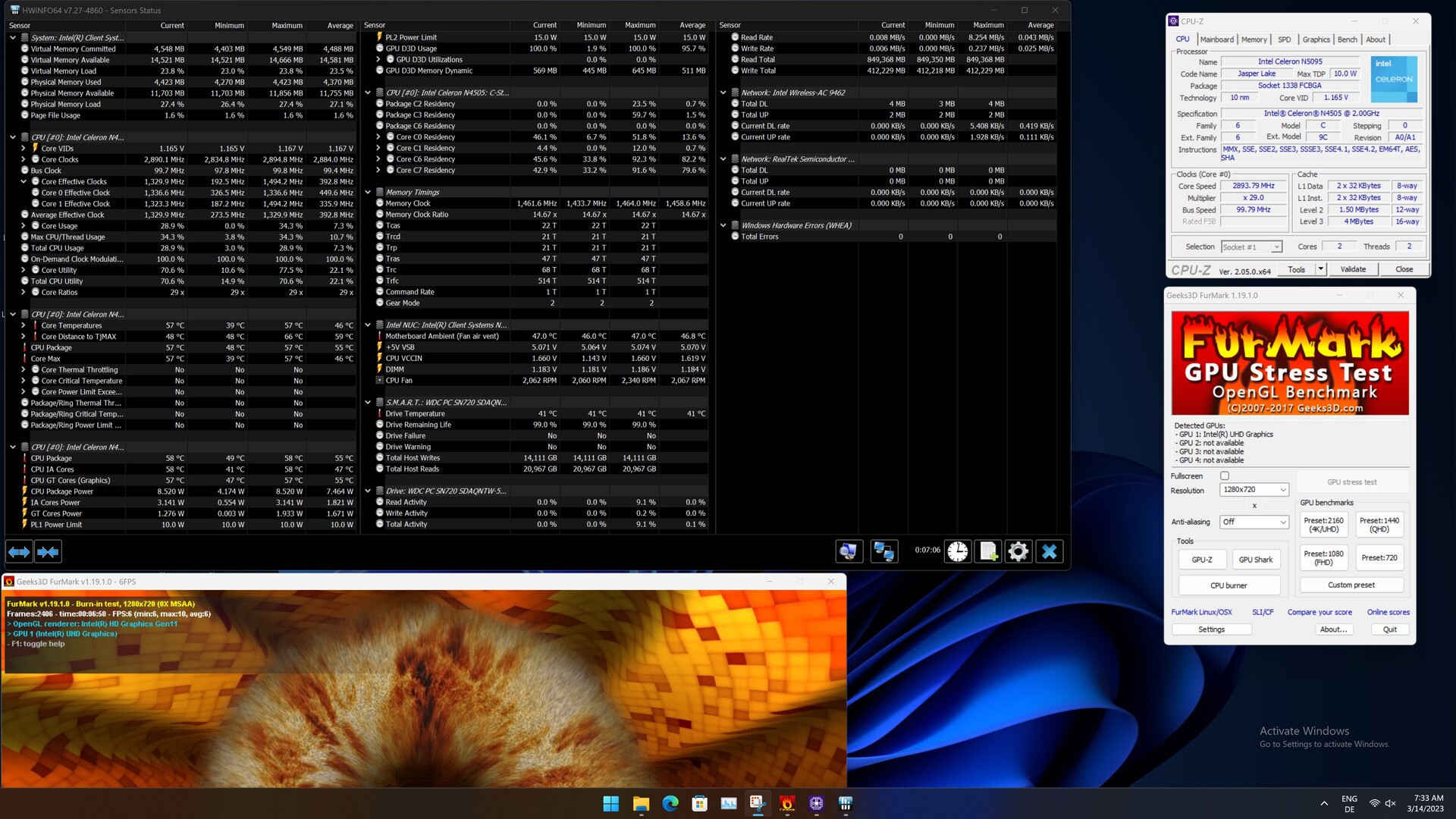Collapse the Memory Timings group
Image resolution: width=1456 pixels, height=819 pixels.
coord(368,193)
